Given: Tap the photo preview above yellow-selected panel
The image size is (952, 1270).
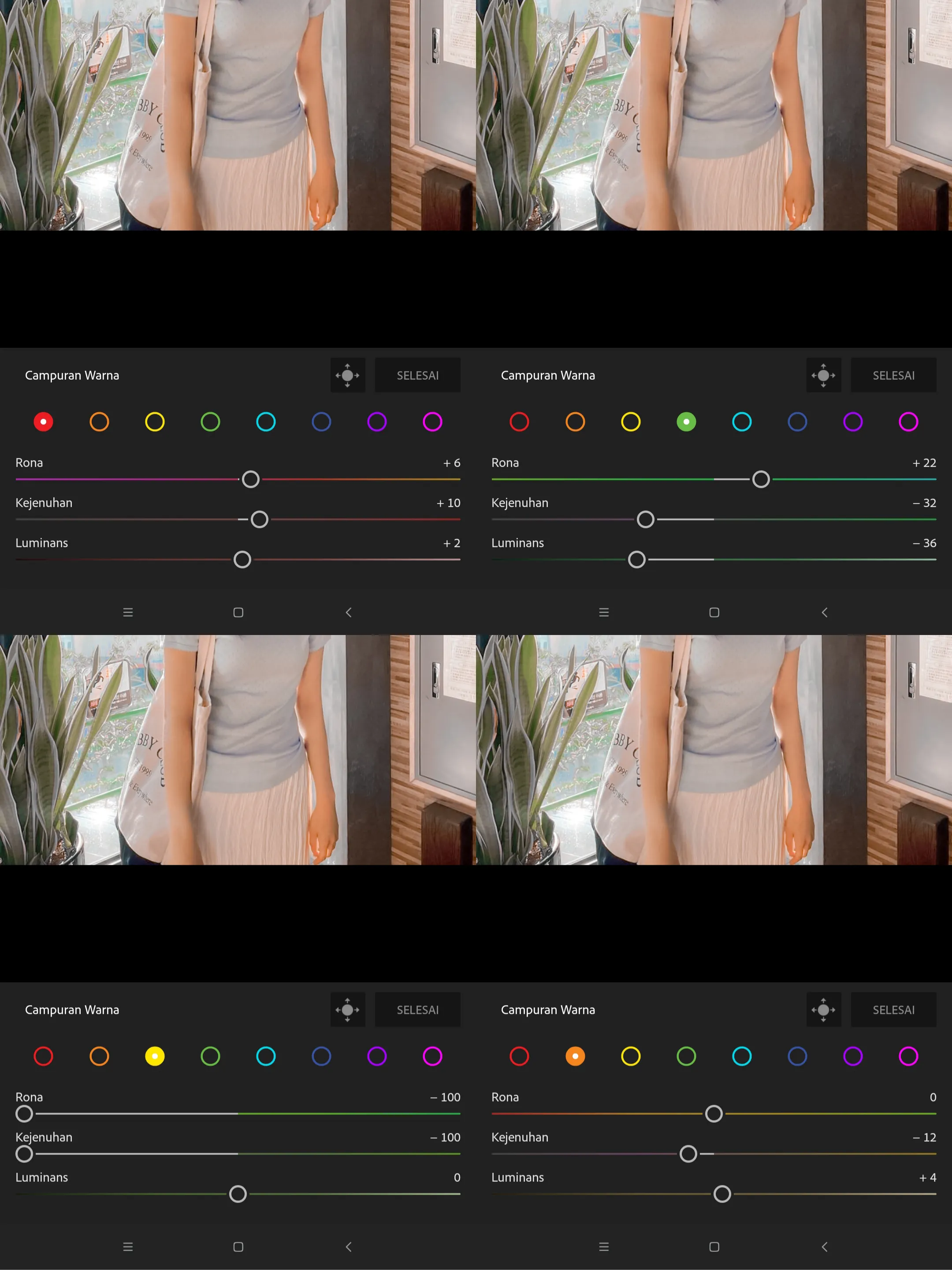Looking at the screenshot, I should click(x=238, y=749).
